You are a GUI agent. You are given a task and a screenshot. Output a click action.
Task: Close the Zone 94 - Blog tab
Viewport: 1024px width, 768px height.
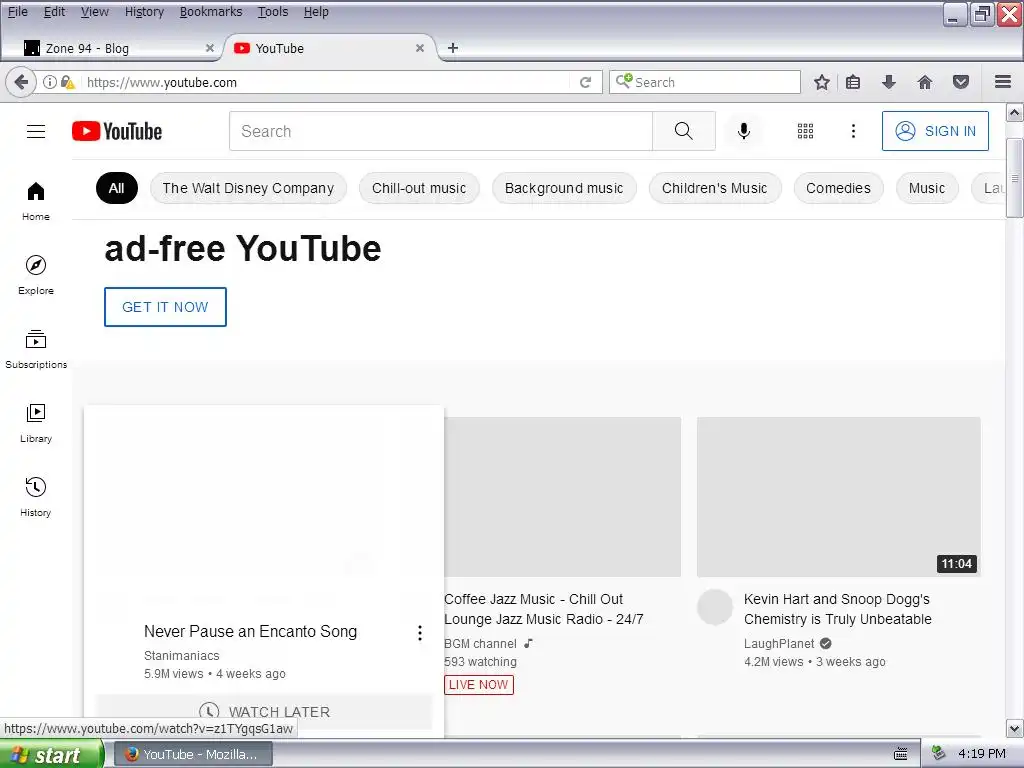pos(210,48)
